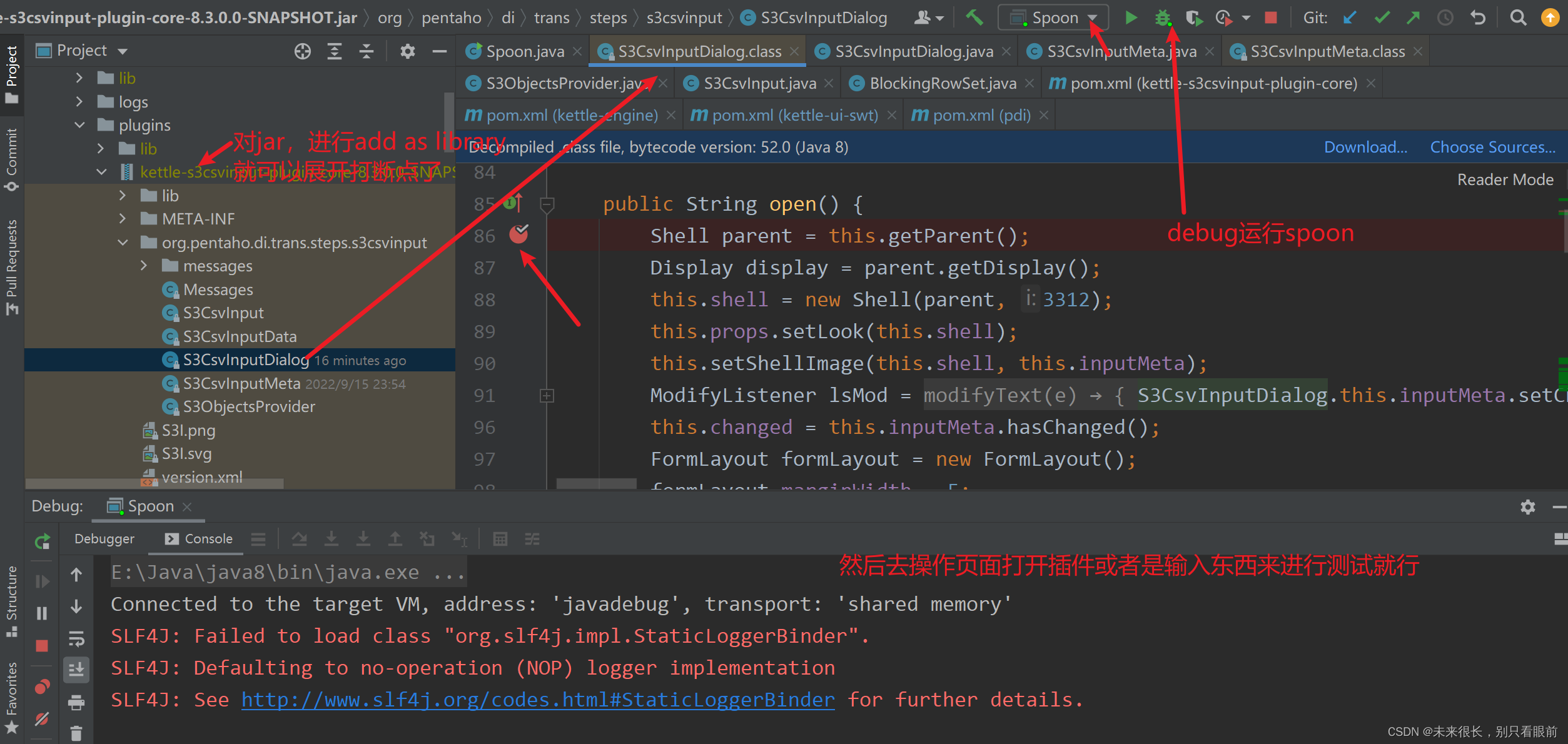
Task: Click the Choose Sources link
Action: tap(1492, 147)
